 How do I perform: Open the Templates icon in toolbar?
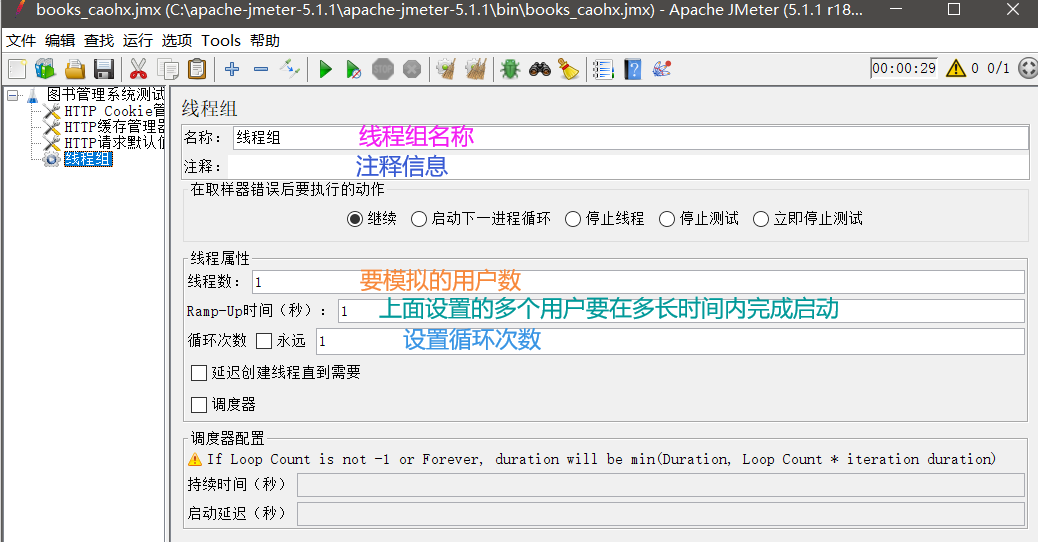click(46, 69)
